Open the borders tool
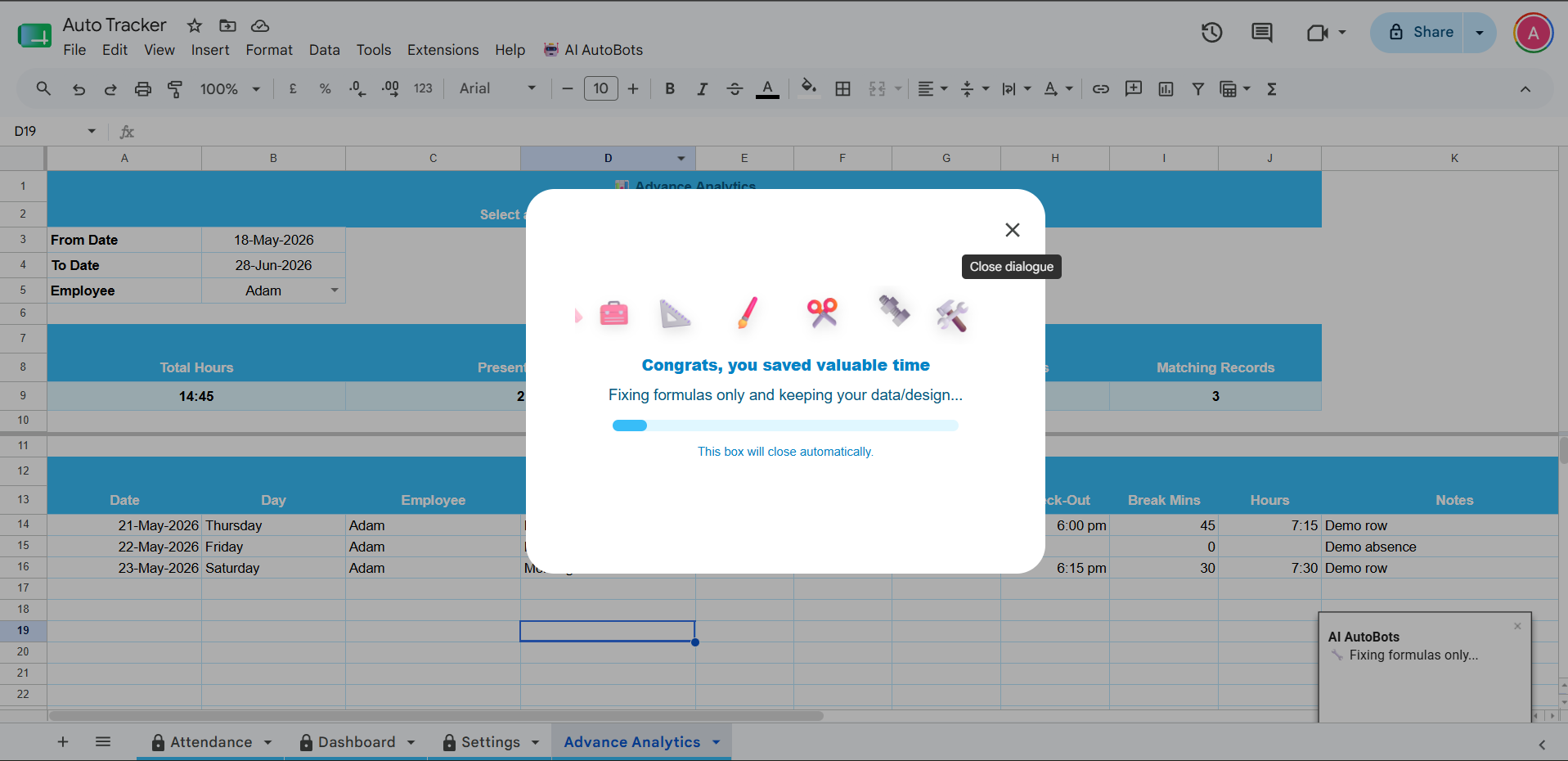The width and height of the screenshot is (1568, 761). (x=842, y=88)
